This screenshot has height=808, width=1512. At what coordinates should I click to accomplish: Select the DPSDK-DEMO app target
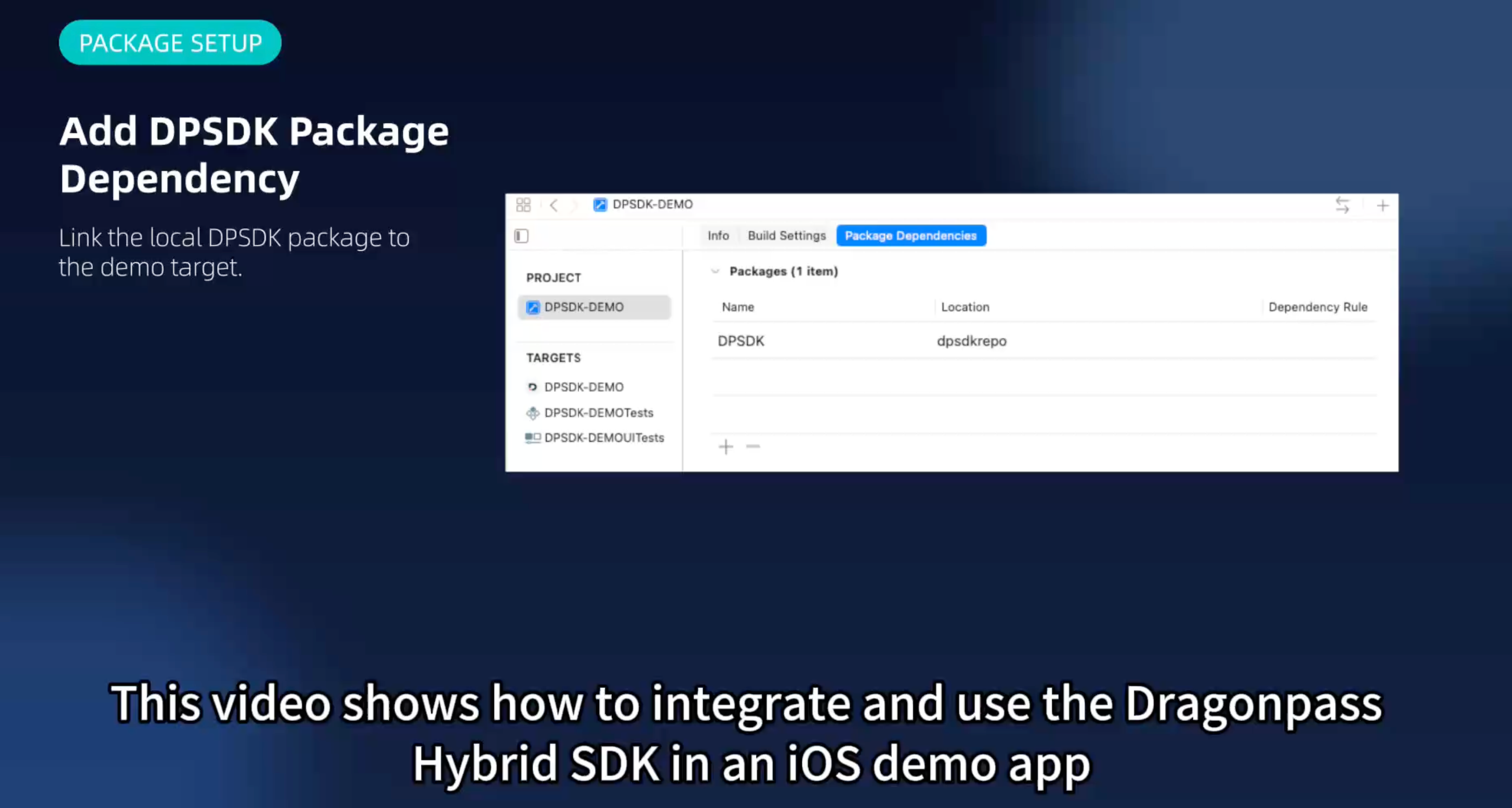(583, 387)
